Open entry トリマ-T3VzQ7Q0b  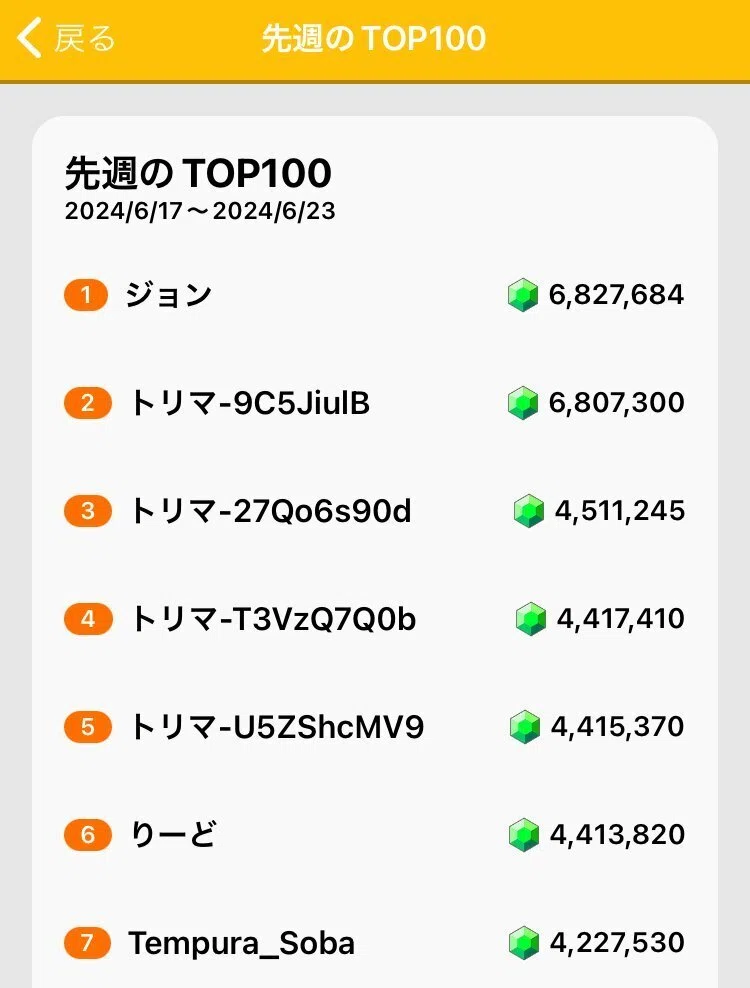[x=272, y=619]
